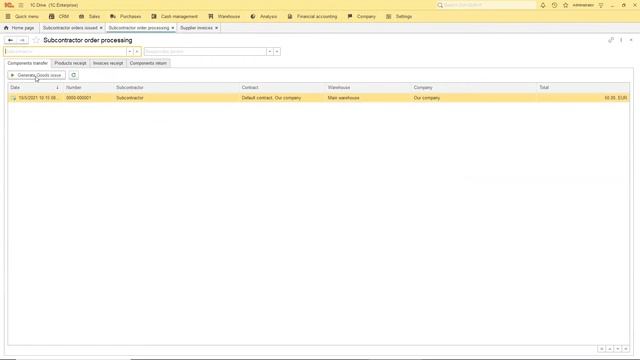Select the Invoices receipt tab
This screenshot has width=640, height=360.
108,63
